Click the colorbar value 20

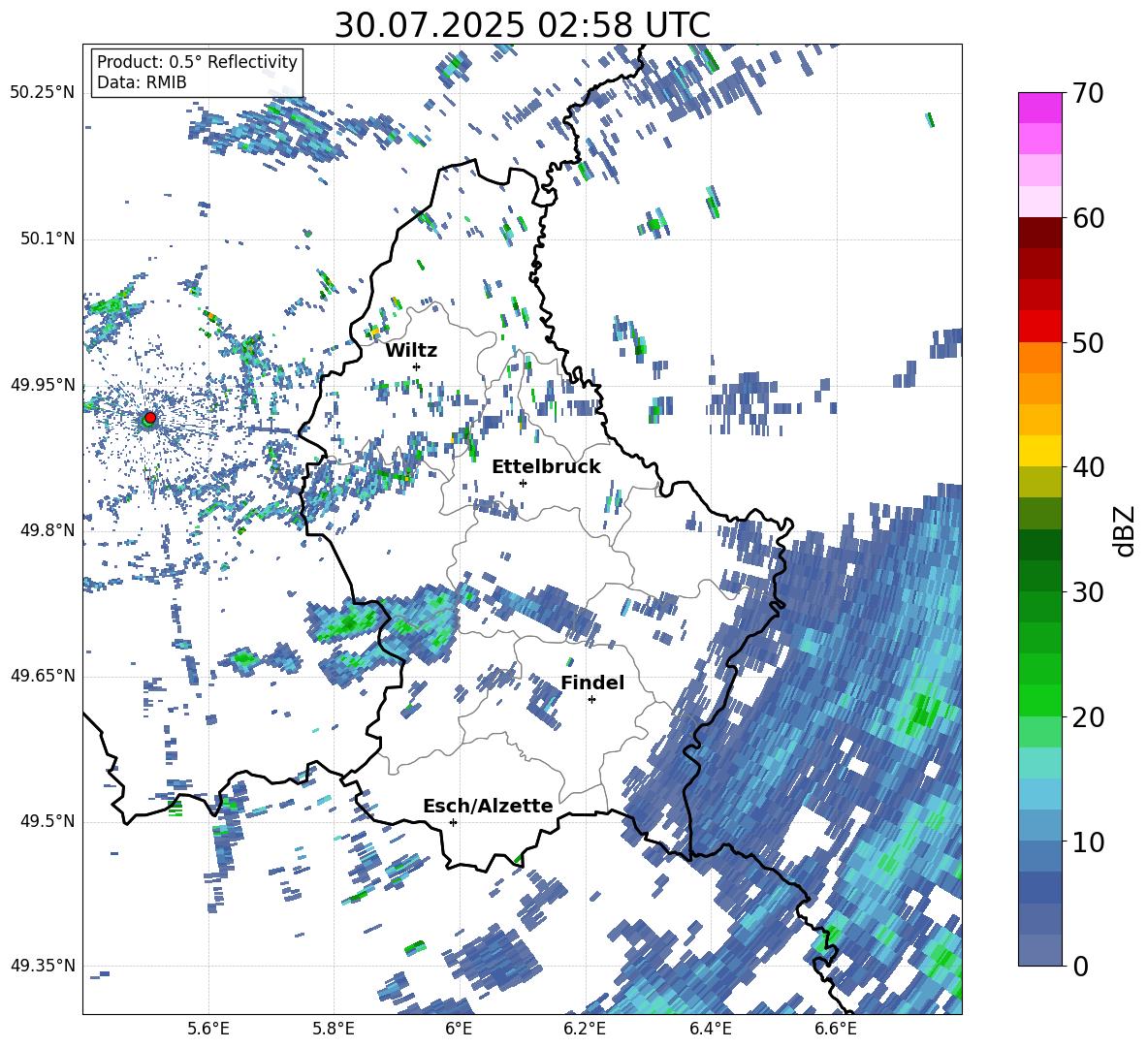pos(1088,716)
